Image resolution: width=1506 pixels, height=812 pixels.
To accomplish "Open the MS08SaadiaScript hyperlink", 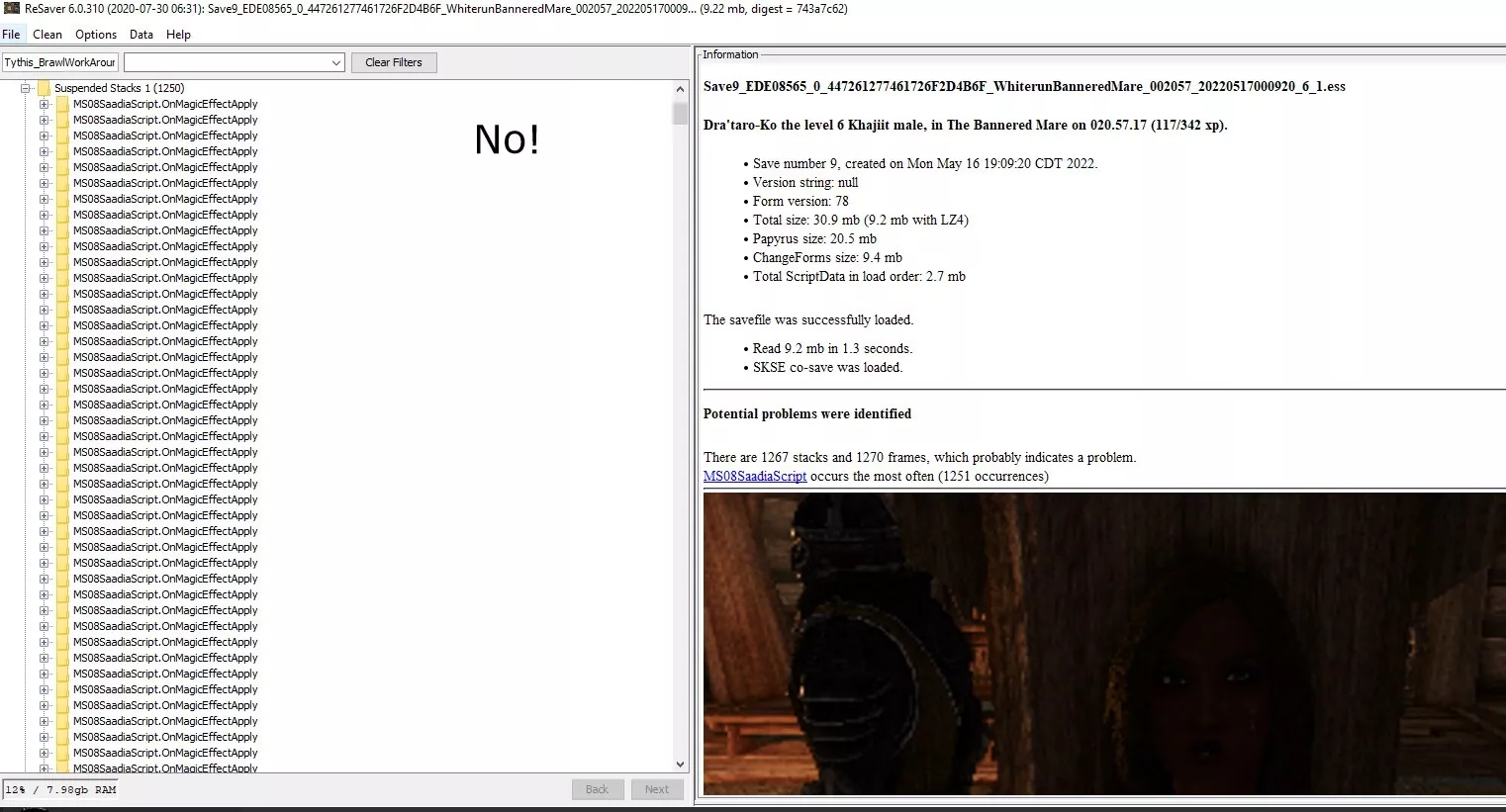I will 755,476.
